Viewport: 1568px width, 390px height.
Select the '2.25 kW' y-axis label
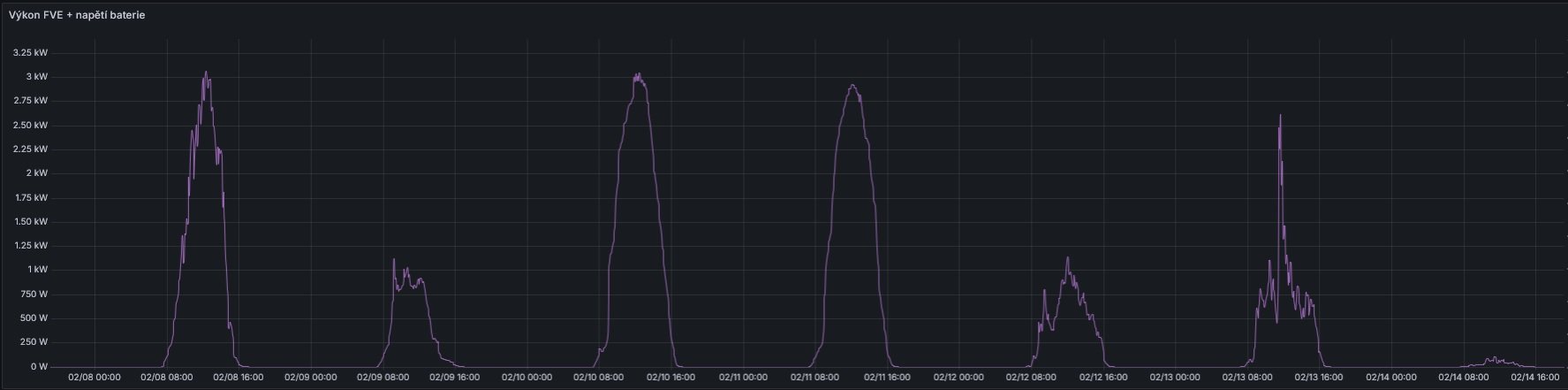[31, 149]
